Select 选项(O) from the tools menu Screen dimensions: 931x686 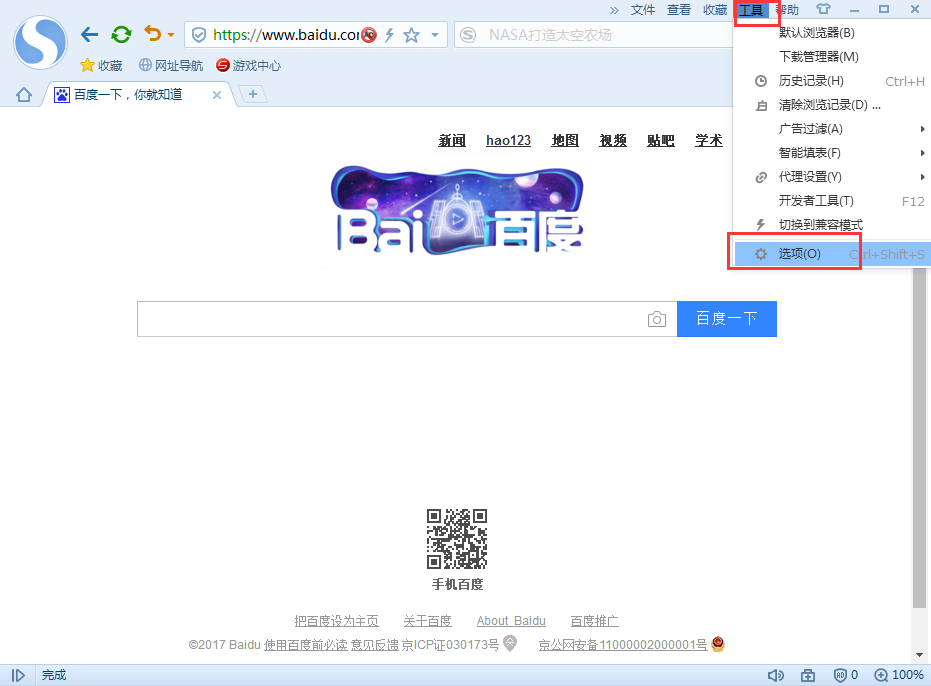[799, 254]
